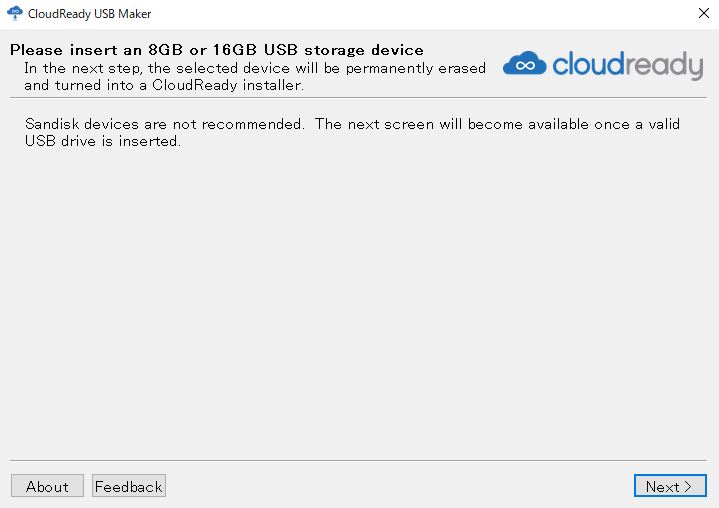The image size is (719, 508).
Task: Proceed with the Next button
Action: click(x=669, y=486)
